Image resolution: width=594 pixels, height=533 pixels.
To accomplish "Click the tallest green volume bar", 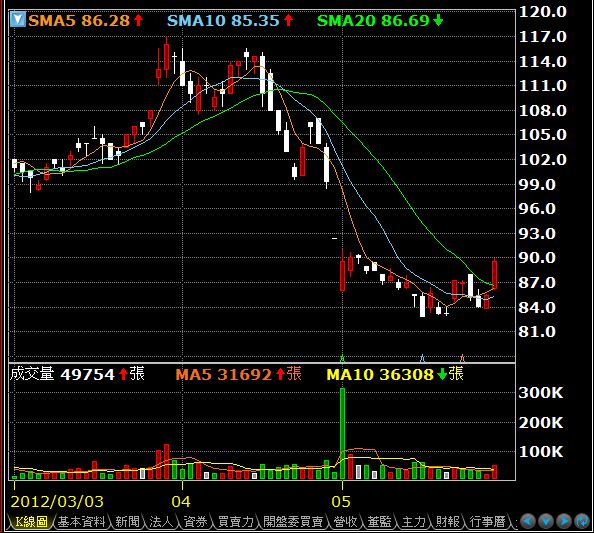I will coord(342,433).
